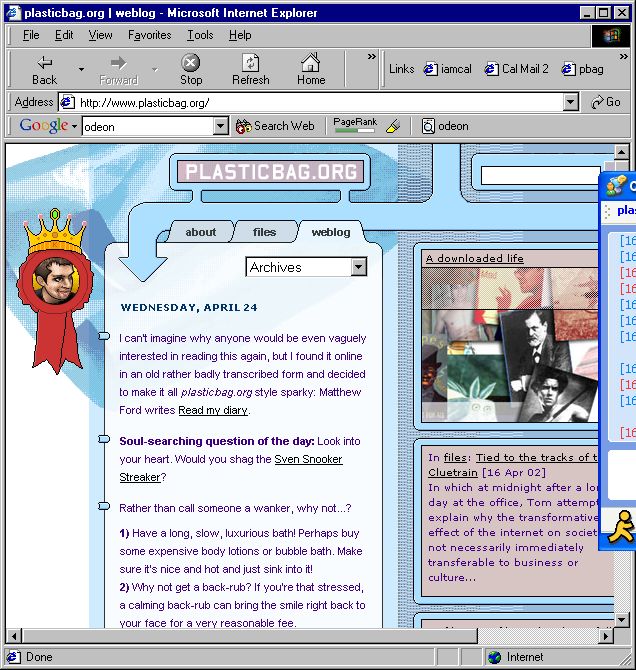
Task: Go to Home page icon
Action: point(310,63)
